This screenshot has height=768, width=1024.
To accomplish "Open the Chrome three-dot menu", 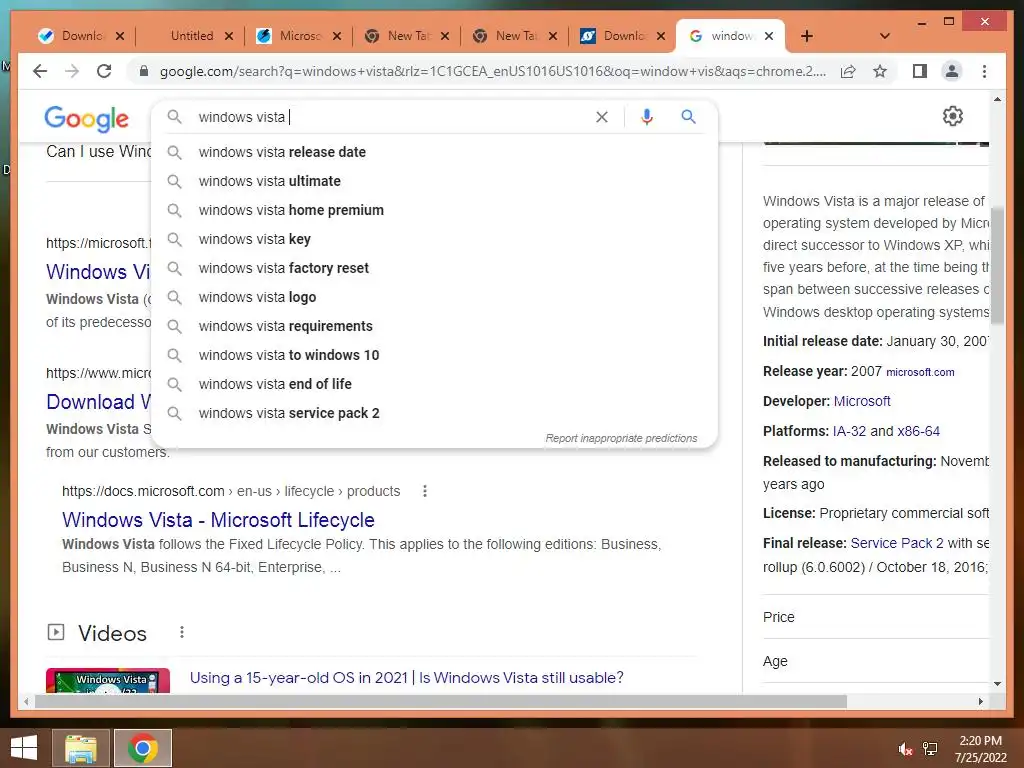I will click(984, 71).
